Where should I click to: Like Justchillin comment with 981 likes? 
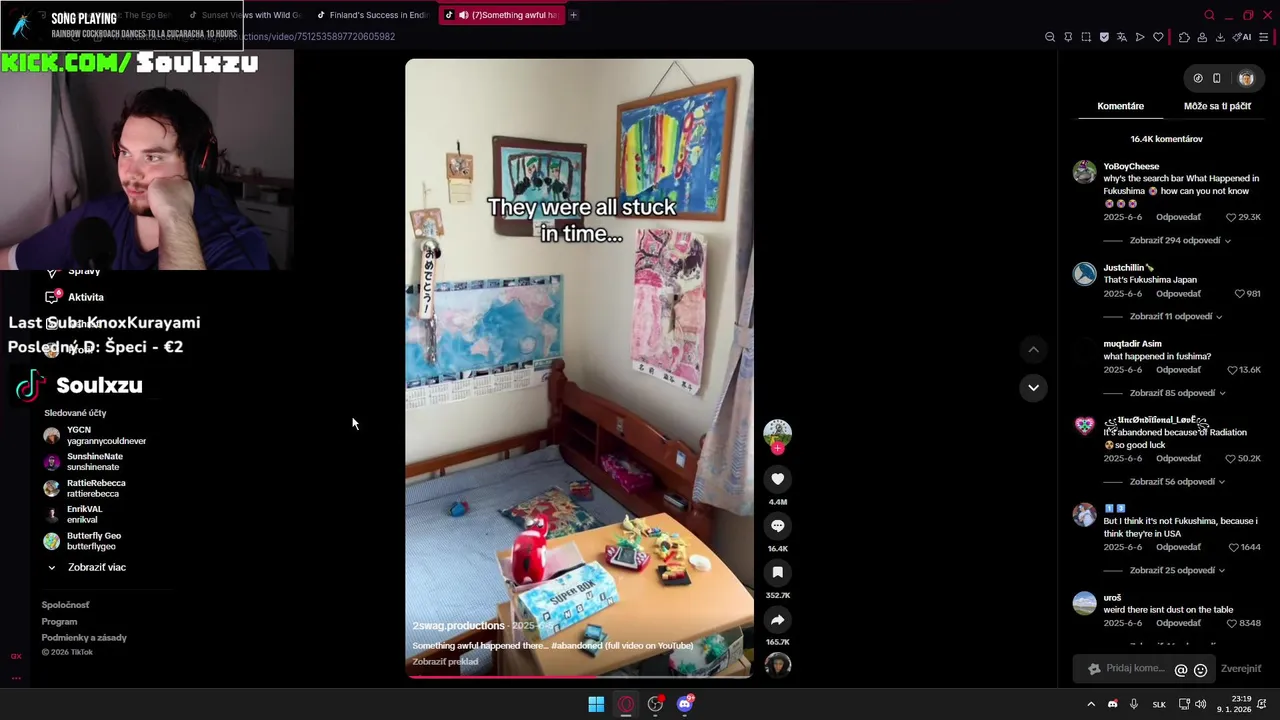coord(1239,294)
